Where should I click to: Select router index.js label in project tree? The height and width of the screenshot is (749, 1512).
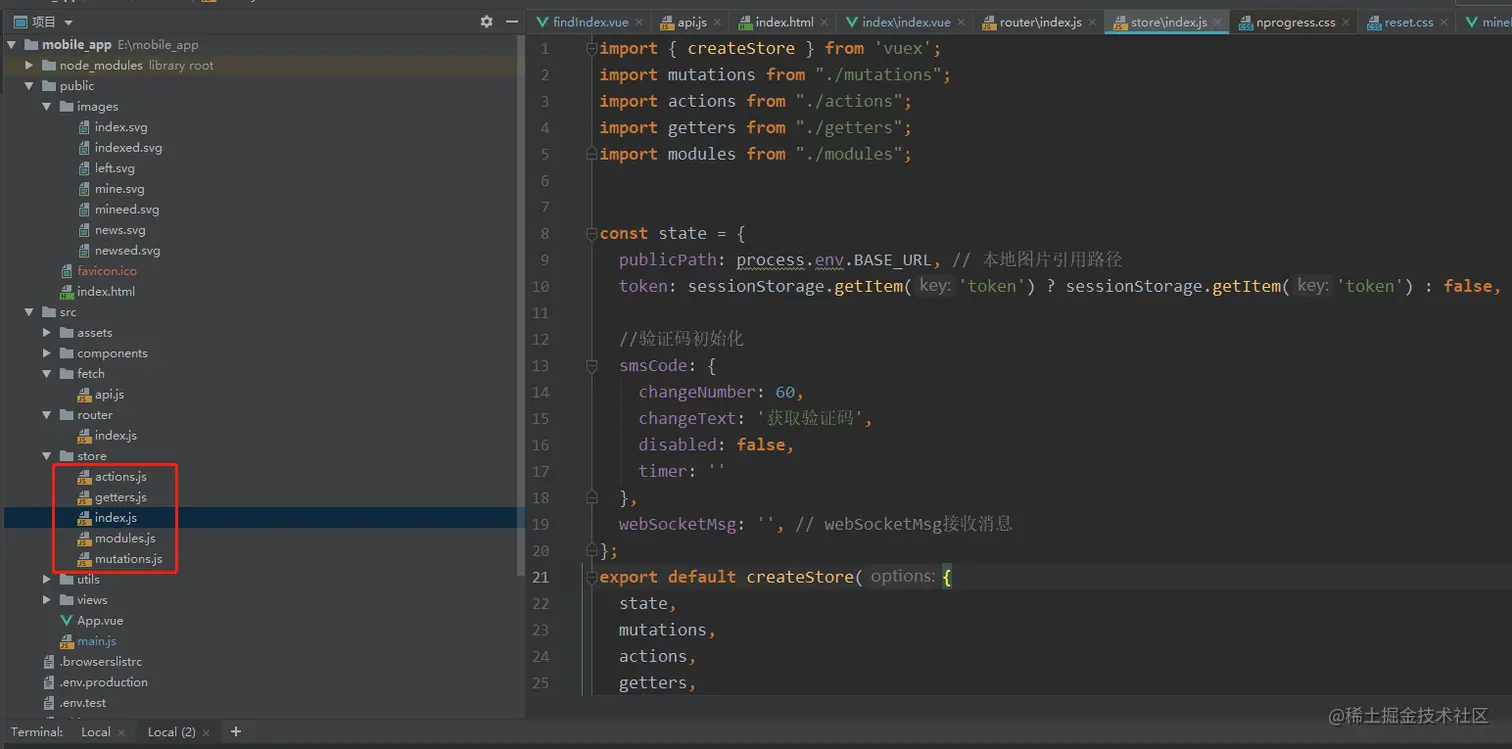116,436
